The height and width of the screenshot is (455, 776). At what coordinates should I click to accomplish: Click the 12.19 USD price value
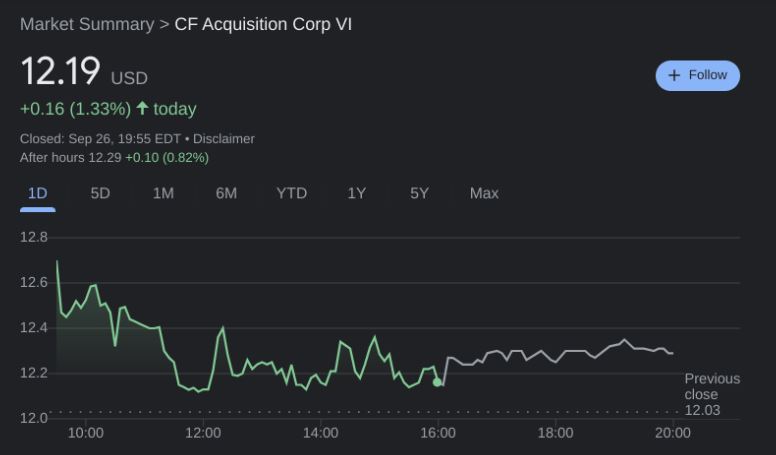84,71
